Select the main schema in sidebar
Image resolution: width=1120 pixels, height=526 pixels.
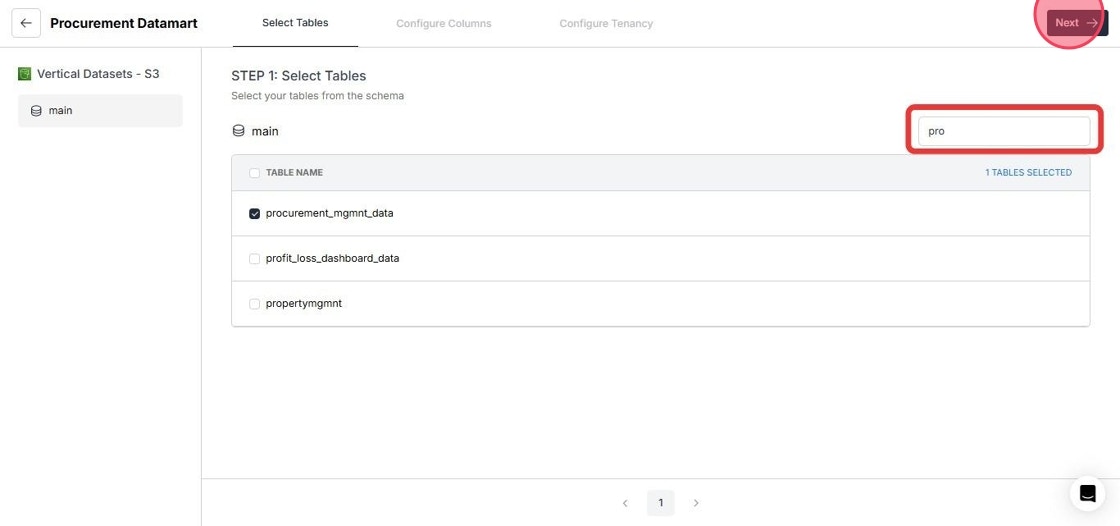[100, 111]
